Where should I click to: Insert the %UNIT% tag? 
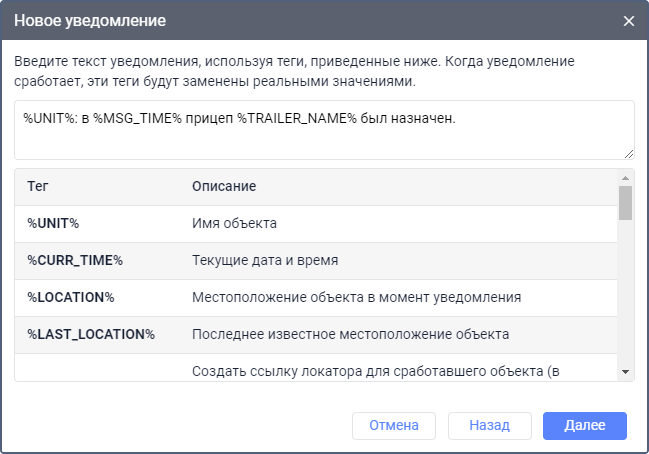pyautogui.click(x=53, y=223)
